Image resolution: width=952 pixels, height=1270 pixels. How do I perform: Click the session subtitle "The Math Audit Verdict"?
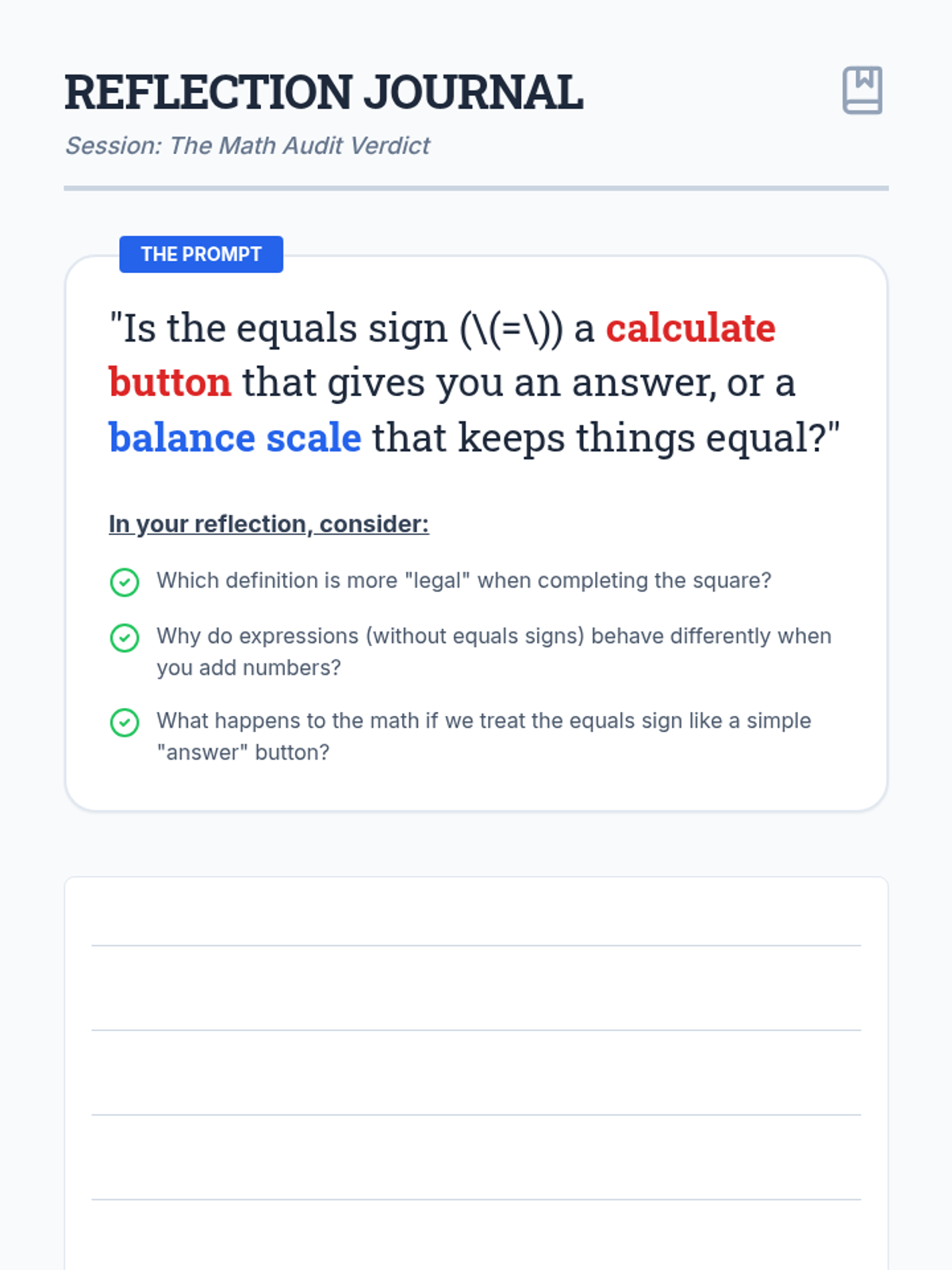247,145
